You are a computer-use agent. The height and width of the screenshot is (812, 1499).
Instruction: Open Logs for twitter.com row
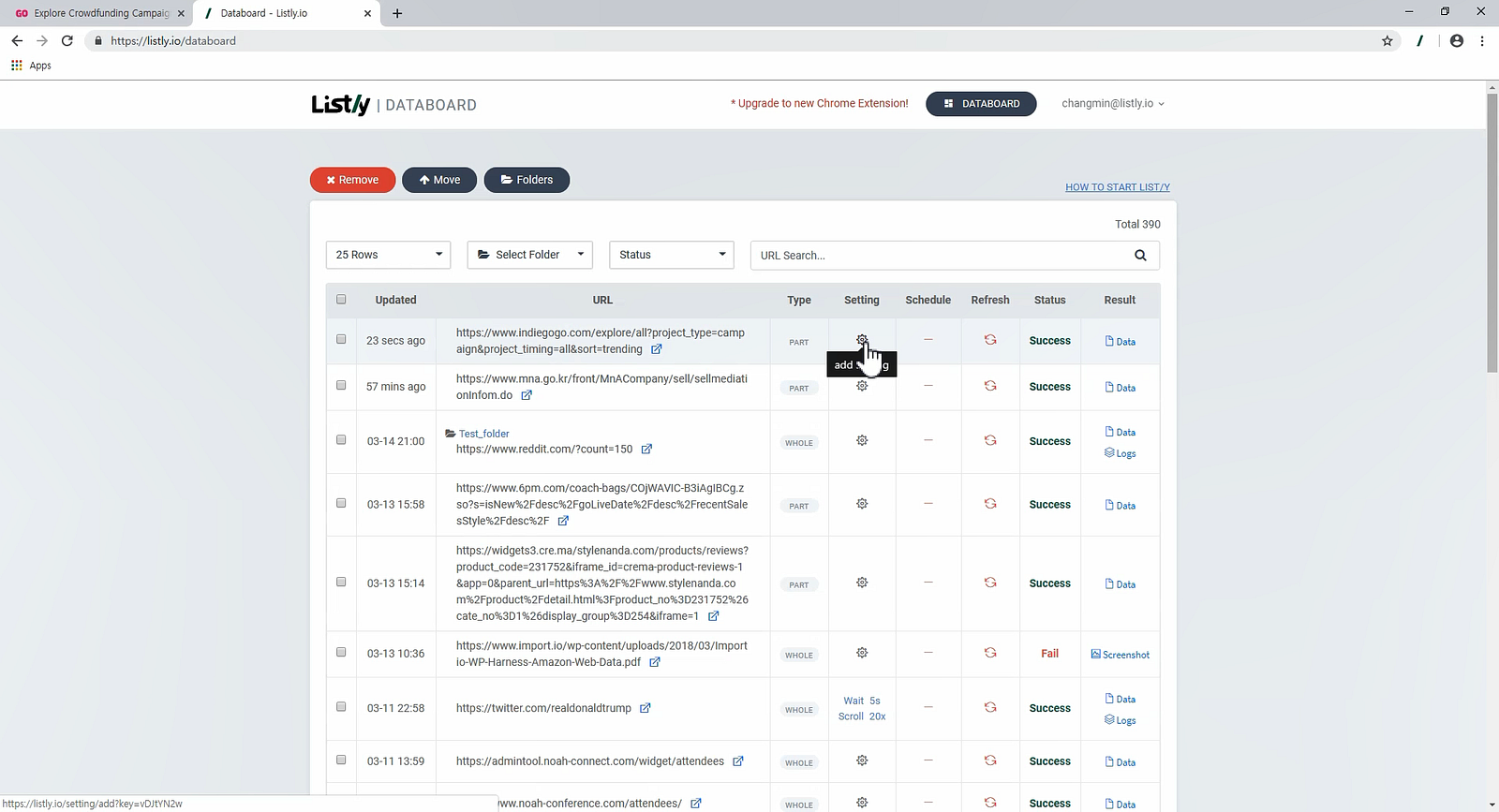1121,720
